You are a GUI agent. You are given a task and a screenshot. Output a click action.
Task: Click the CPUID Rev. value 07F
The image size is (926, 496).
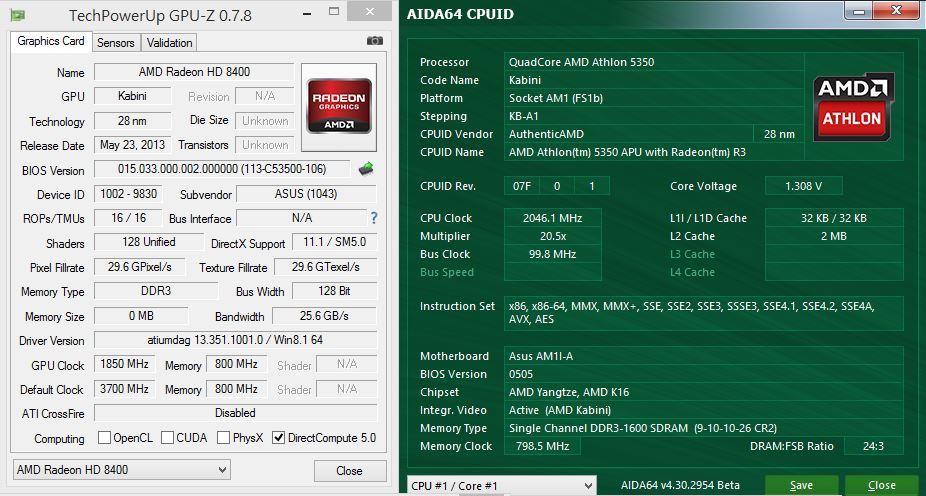[x=522, y=186]
